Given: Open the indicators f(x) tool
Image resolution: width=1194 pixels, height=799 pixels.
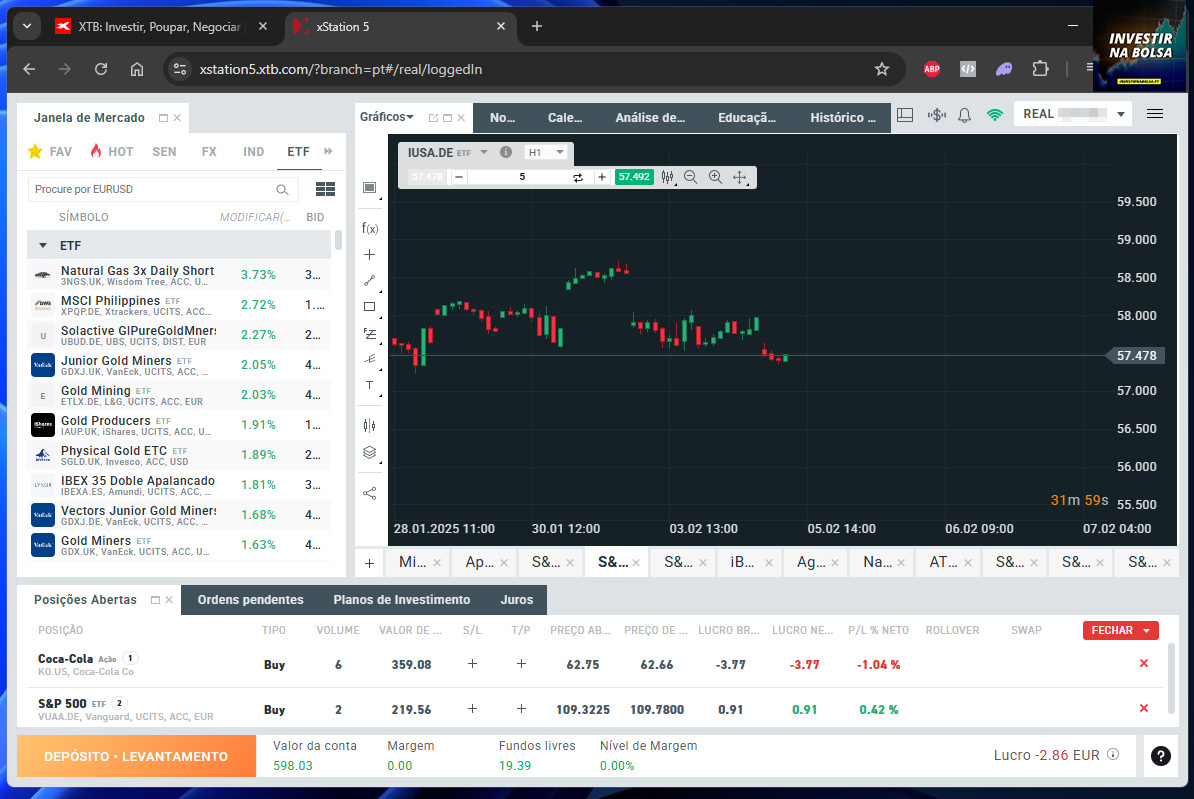Looking at the screenshot, I should [369, 229].
